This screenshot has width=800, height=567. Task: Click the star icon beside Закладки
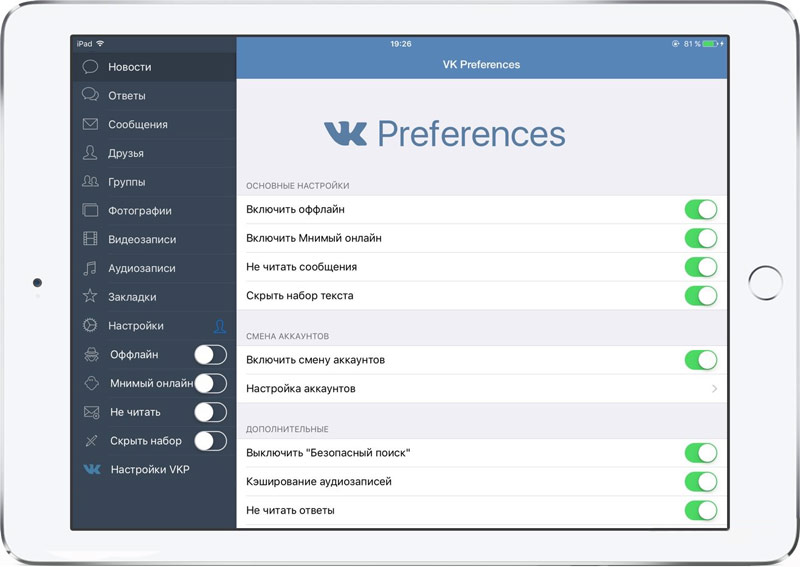click(x=90, y=296)
